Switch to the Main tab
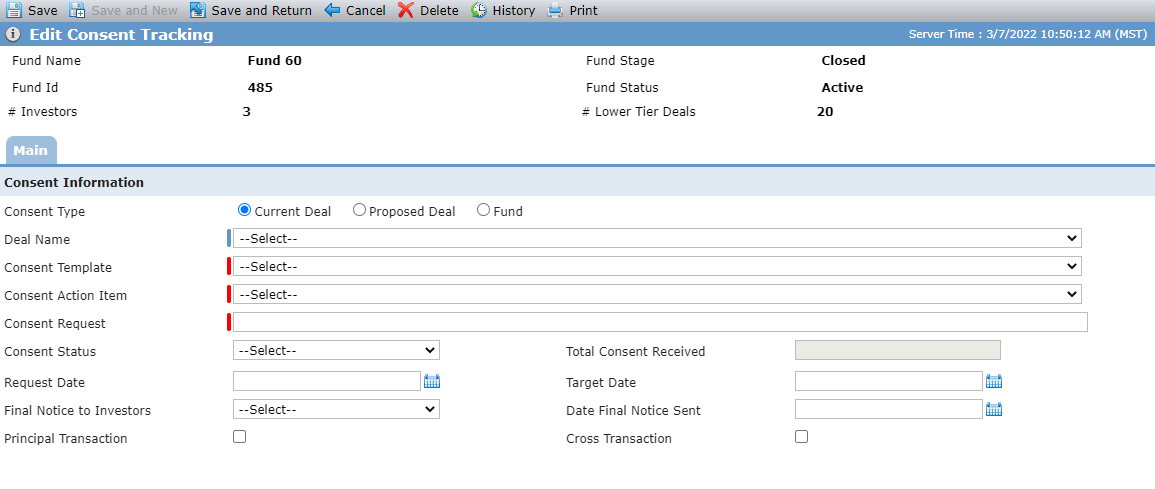This screenshot has width=1155, height=489. point(30,150)
